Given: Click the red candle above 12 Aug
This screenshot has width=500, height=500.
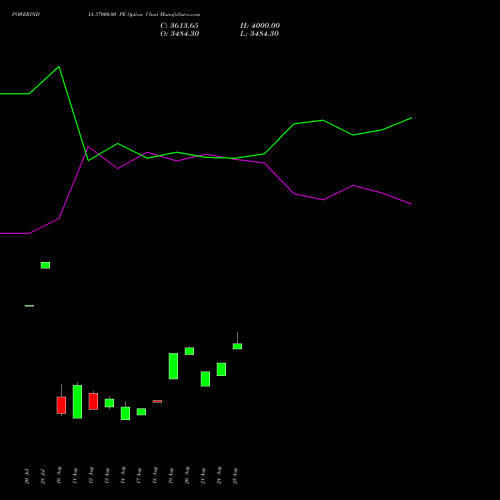Looking at the screenshot, I should [x=93, y=401].
